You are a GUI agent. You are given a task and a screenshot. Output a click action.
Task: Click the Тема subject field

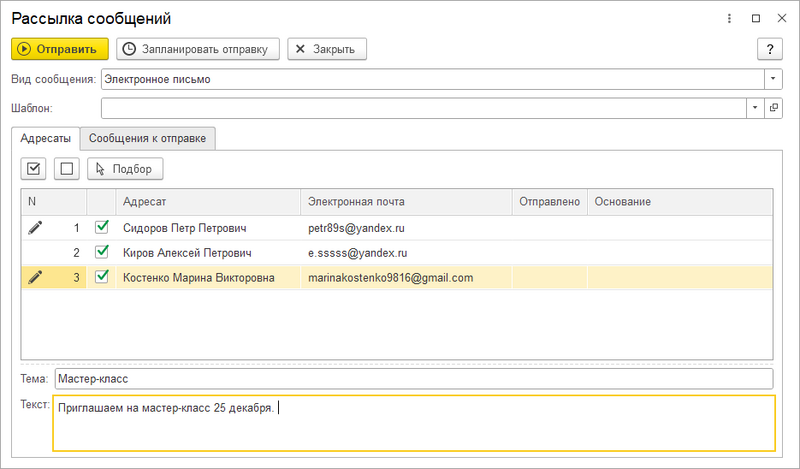pyautogui.click(x=414, y=379)
